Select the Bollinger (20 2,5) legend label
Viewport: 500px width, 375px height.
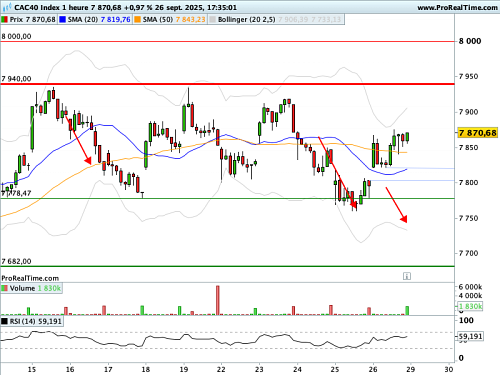(x=247, y=20)
